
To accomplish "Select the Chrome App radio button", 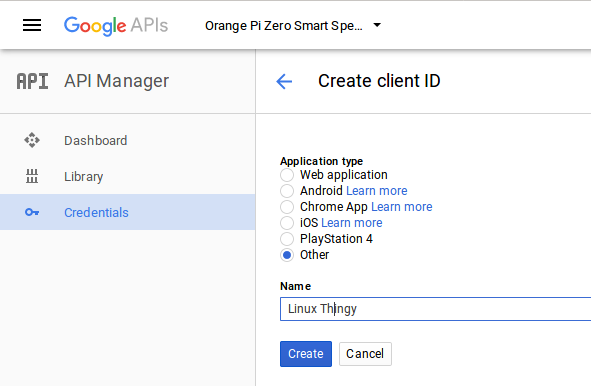I will (287, 207).
